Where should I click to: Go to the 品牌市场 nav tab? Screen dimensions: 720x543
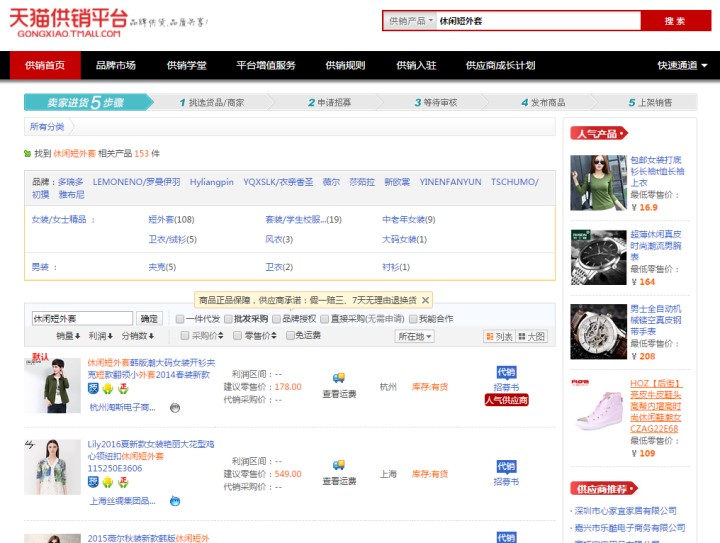[116, 66]
